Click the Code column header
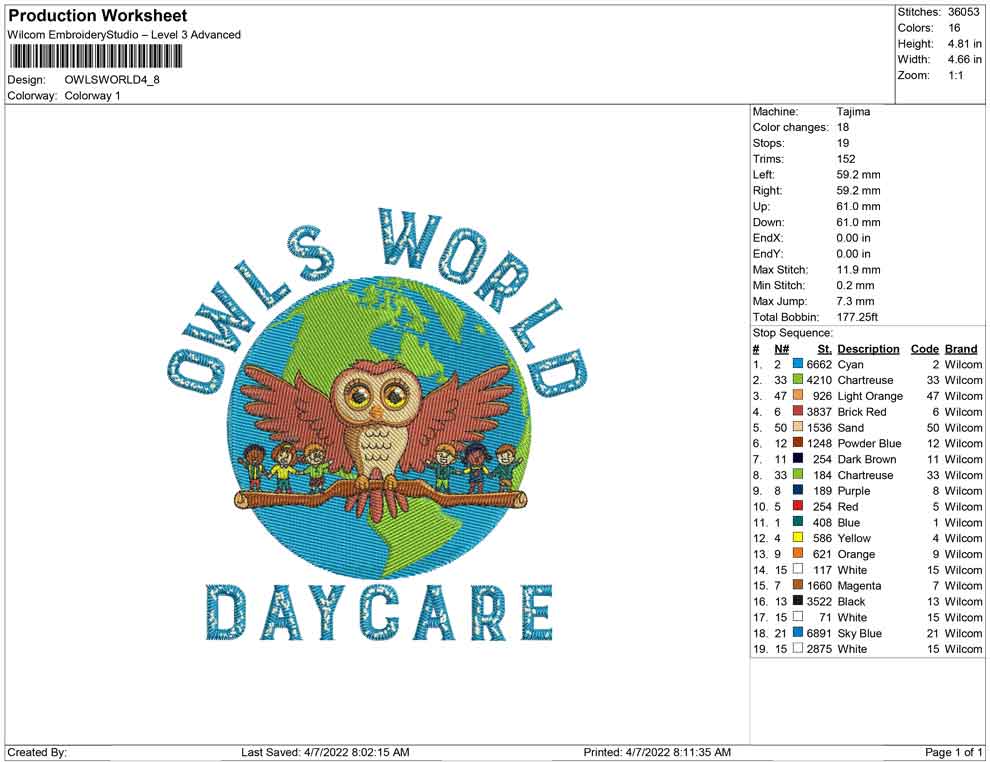 tap(925, 348)
